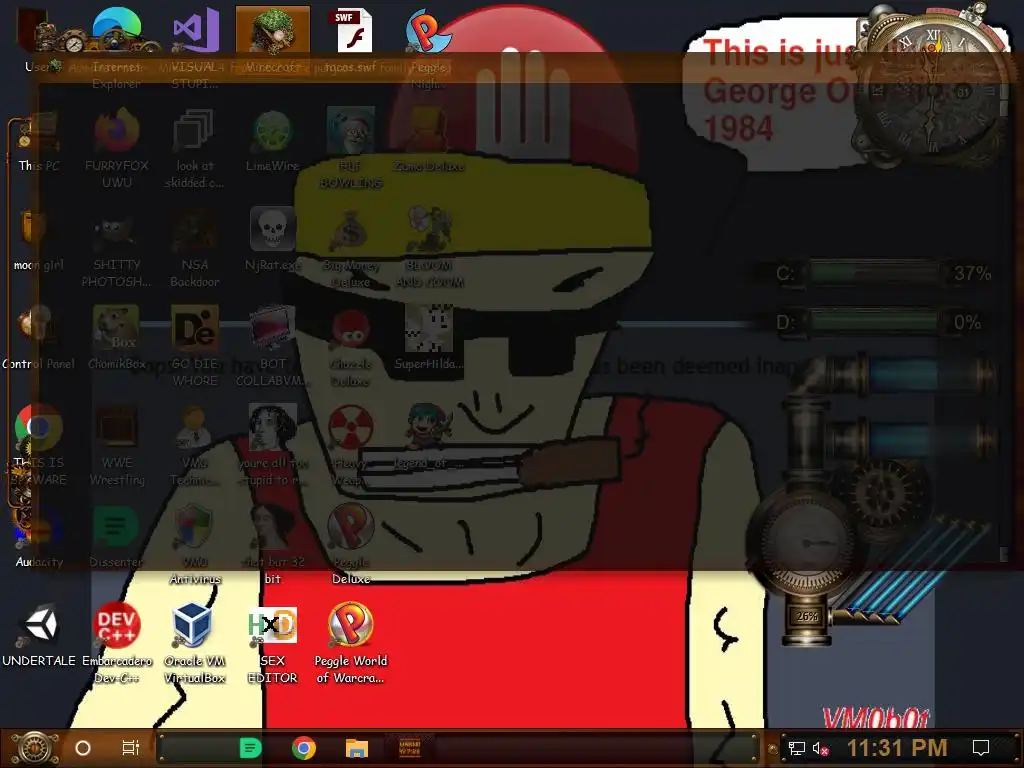
Task: Click the Cortana circle on taskbar
Action: (x=83, y=748)
